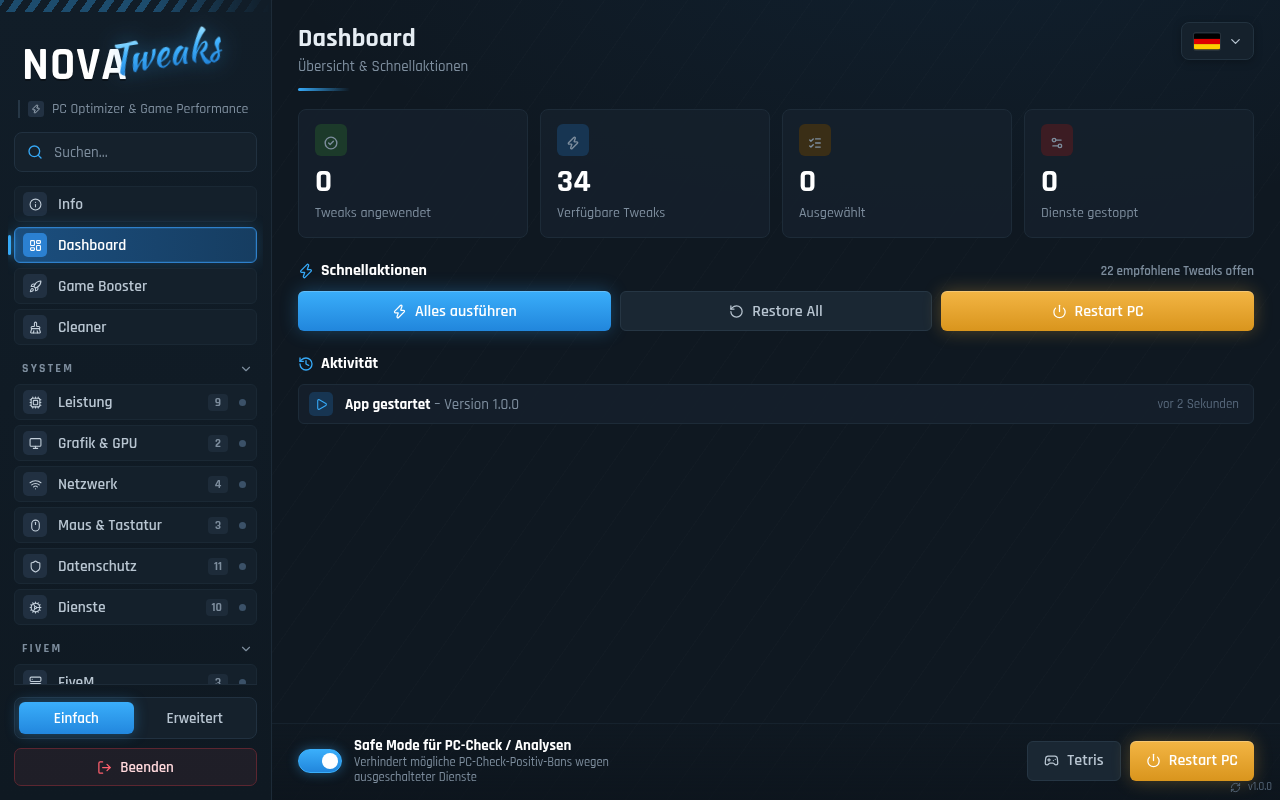The image size is (1280, 800).
Task: Click the Maus & Tastatur mouse icon
Action: click(36, 525)
